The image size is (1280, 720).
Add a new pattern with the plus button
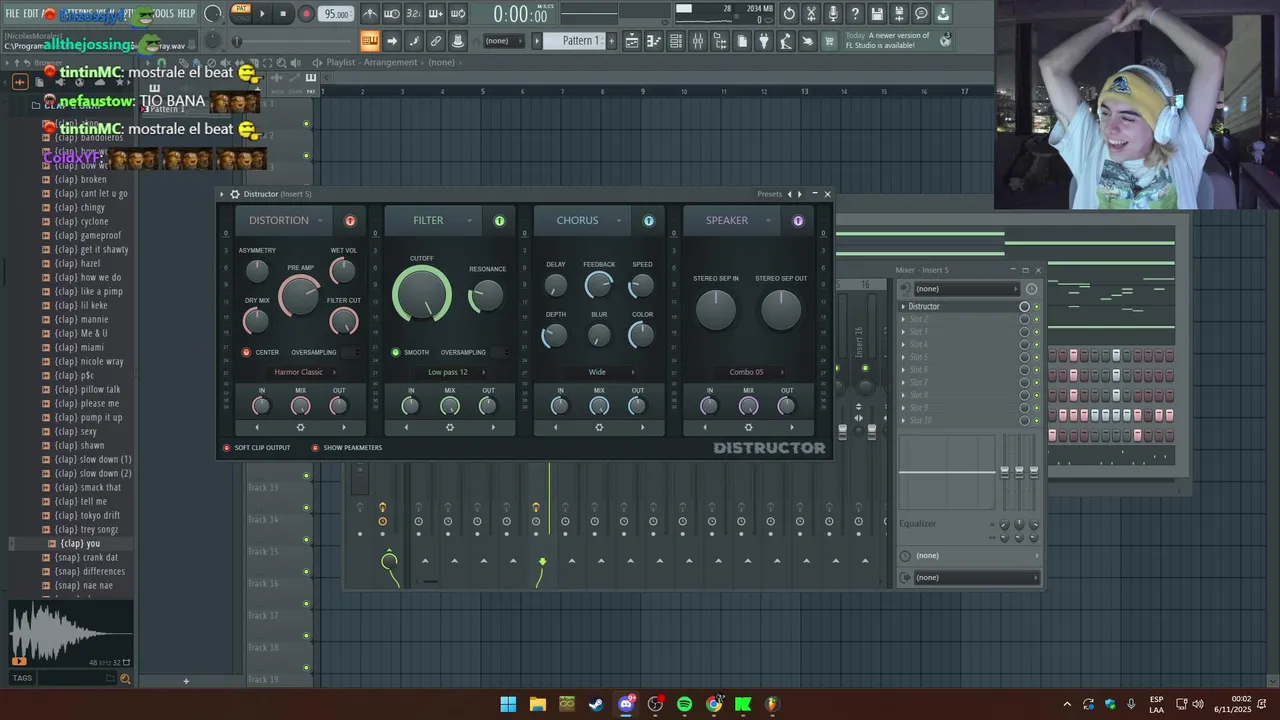[611, 41]
